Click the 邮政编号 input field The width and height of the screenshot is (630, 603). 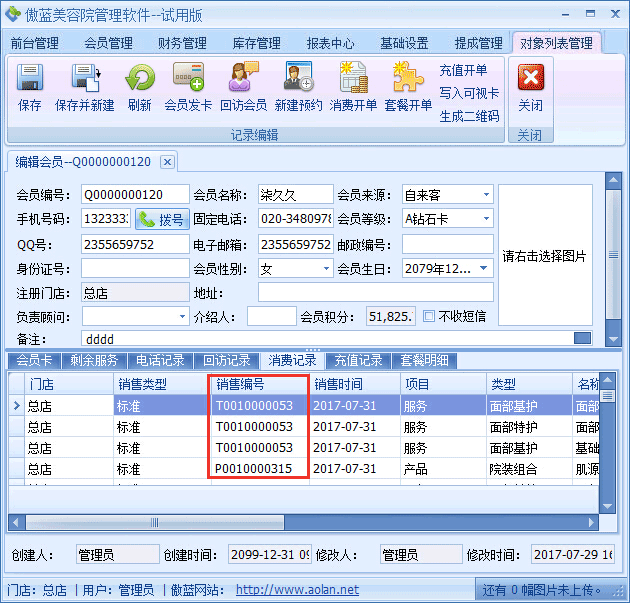click(x=448, y=244)
